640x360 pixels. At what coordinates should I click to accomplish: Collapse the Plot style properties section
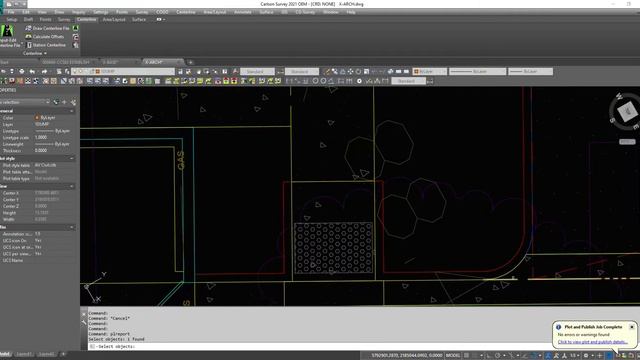[x=72, y=158]
